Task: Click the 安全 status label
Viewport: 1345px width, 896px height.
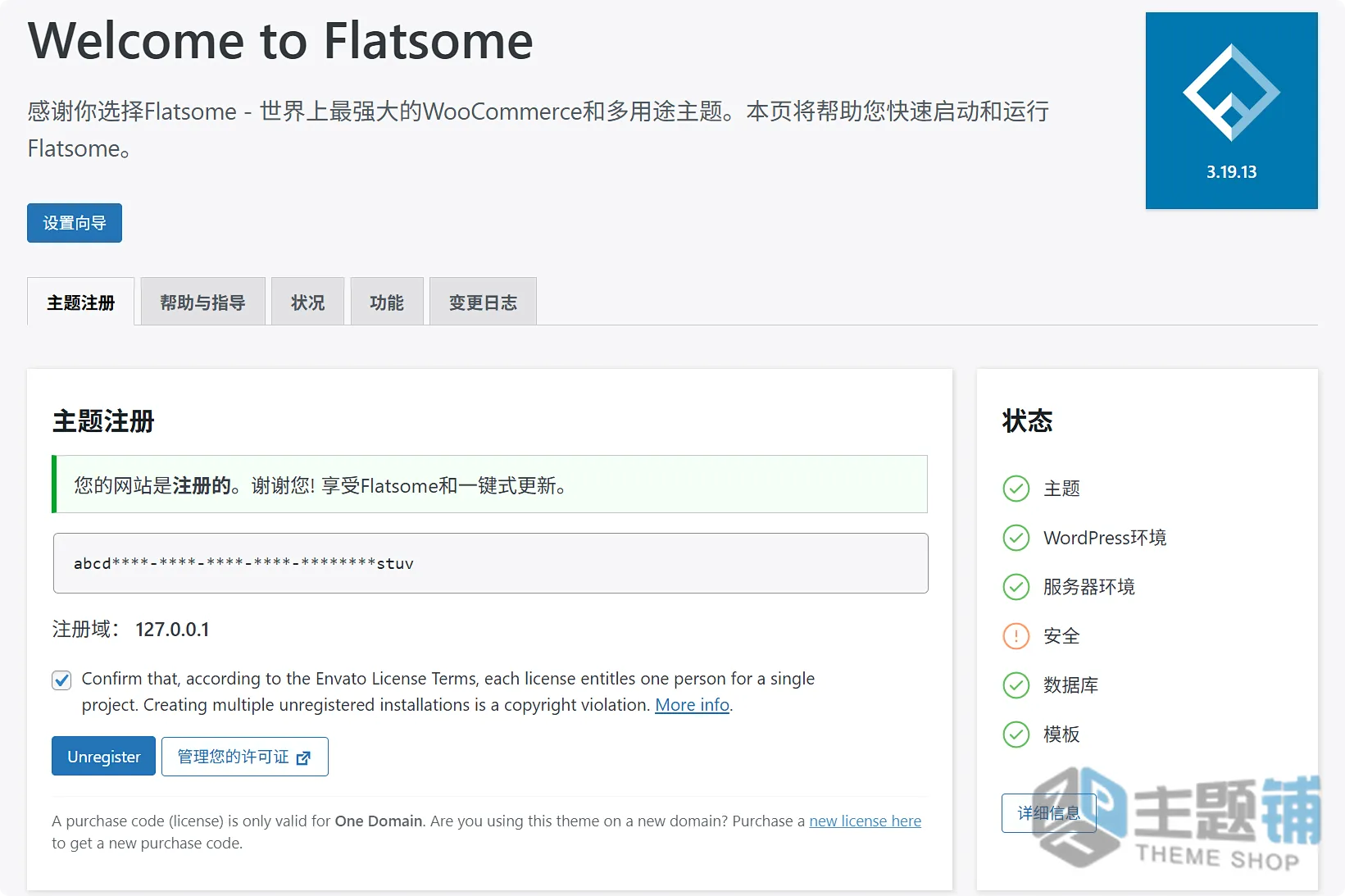Action: click(1061, 636)
